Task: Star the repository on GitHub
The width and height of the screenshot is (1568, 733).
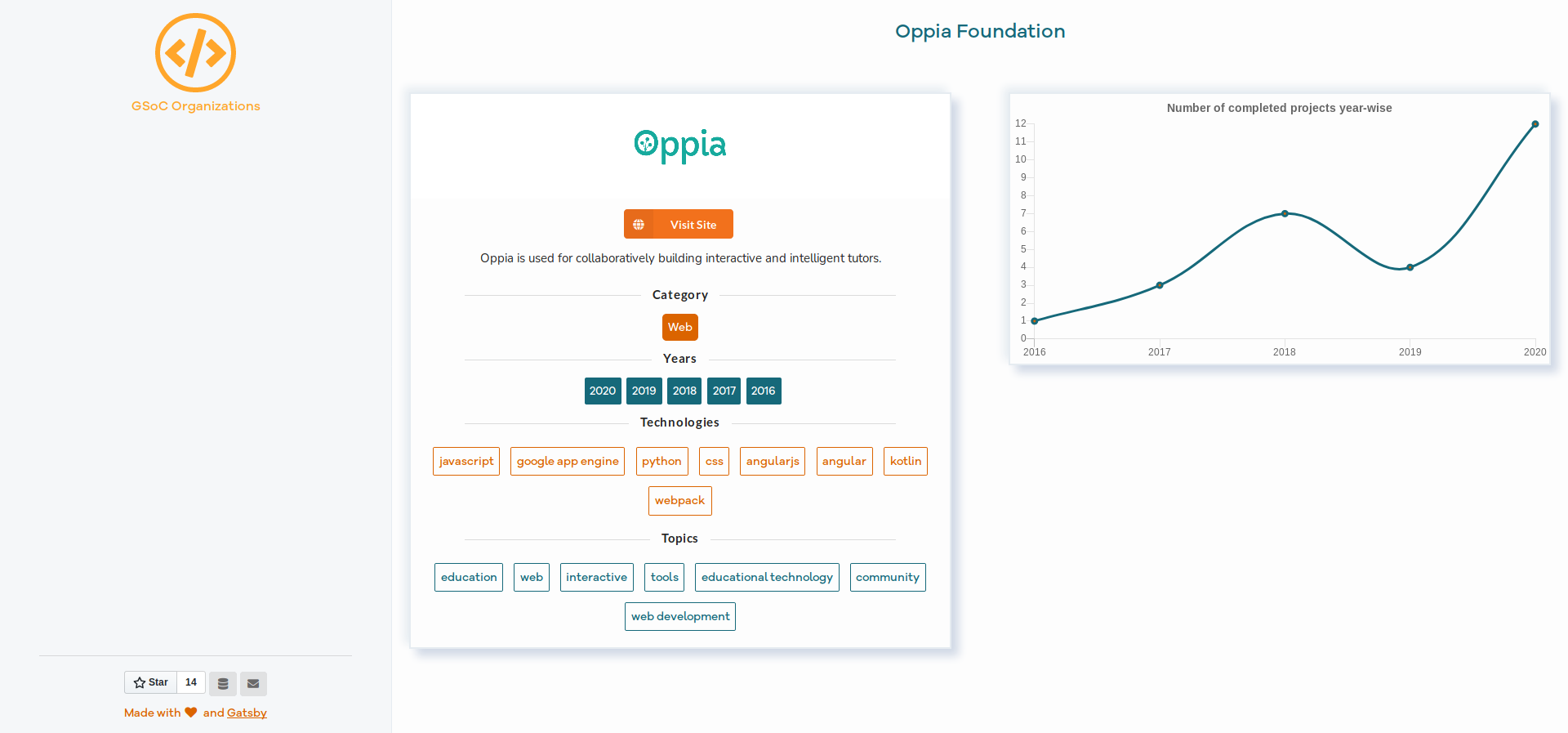Action: 151,682
